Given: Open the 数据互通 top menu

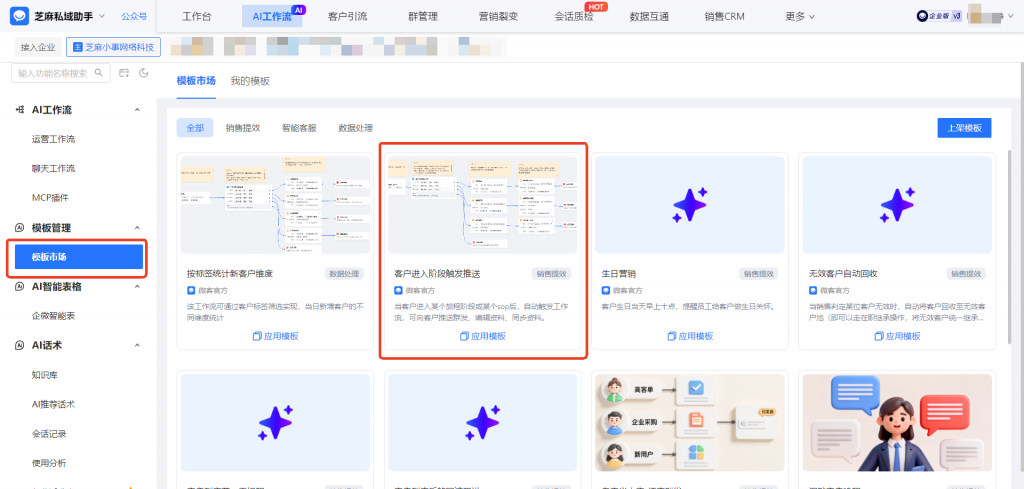Looking at the screenshot, I should (x=649, y=16).
